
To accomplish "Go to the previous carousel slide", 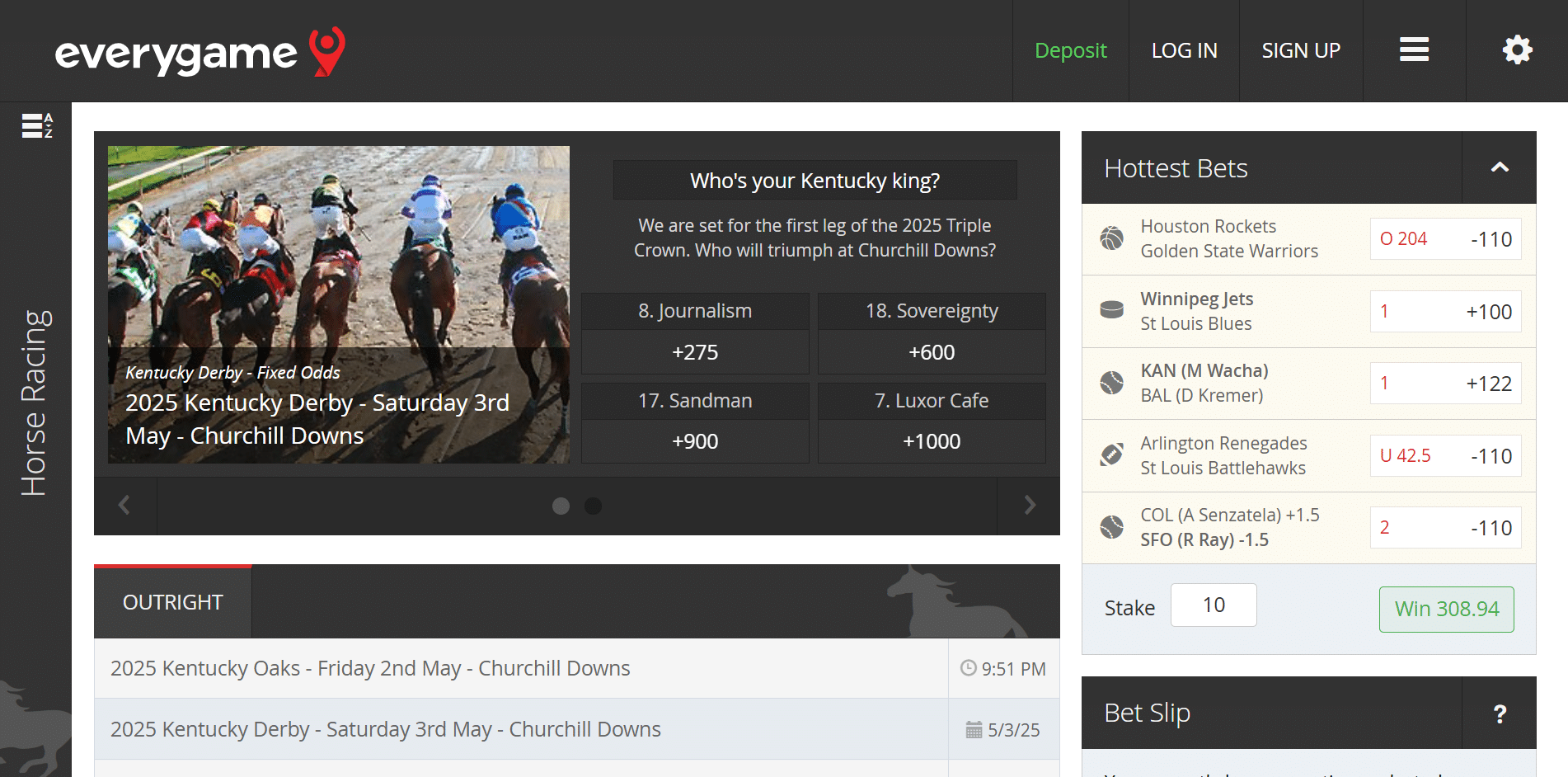I will pos(124,505).
